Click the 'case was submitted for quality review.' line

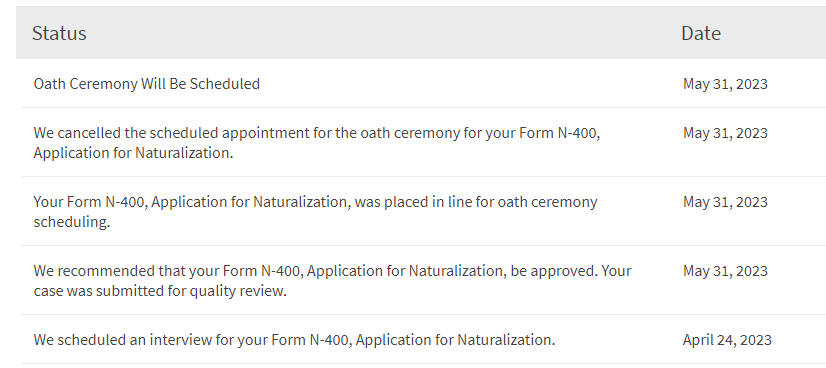160,291
